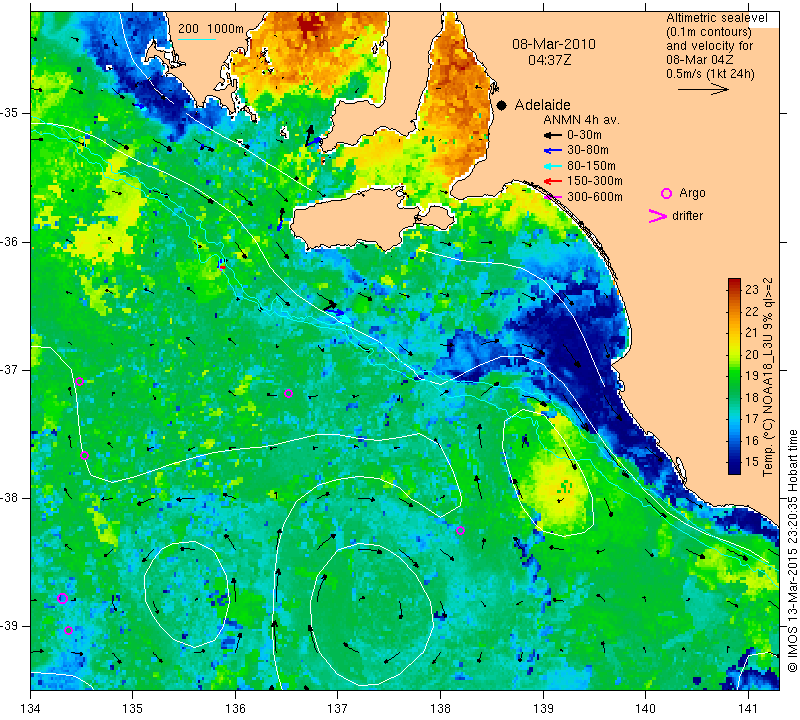The height and width of the screenshot is (720, 800).
Task: Click the latitude axis label -38
Action: tap(9, 498)
